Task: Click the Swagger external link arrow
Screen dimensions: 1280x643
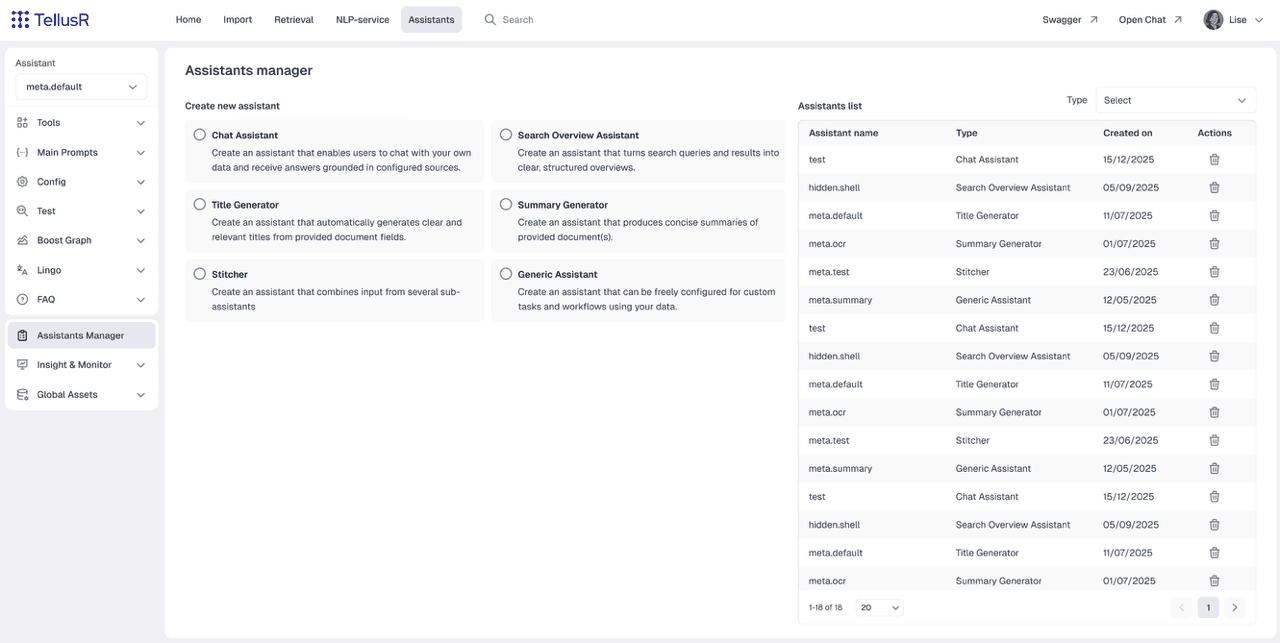Action: [1093, 19]
